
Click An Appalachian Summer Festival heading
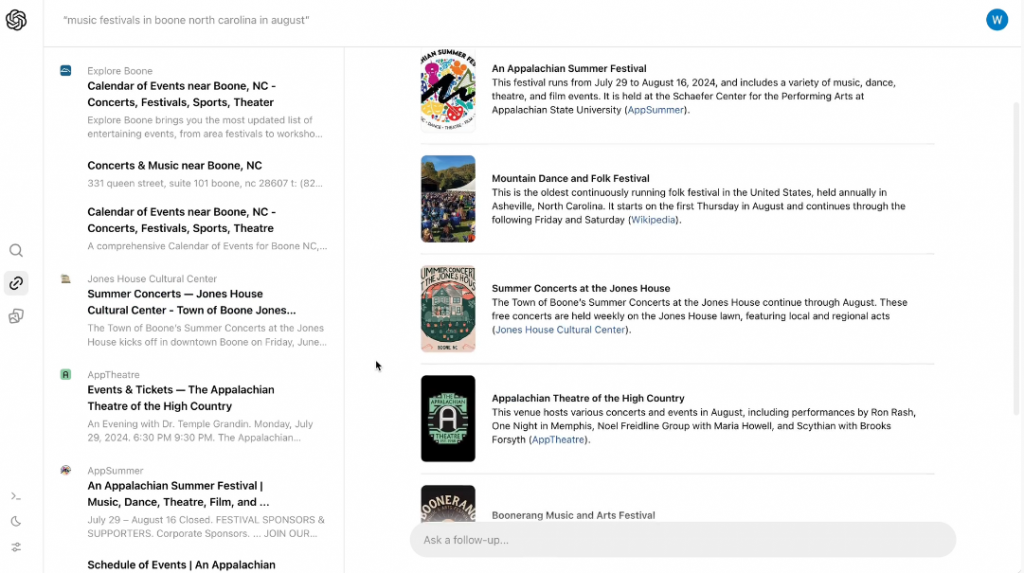click(x=569, y=68)
